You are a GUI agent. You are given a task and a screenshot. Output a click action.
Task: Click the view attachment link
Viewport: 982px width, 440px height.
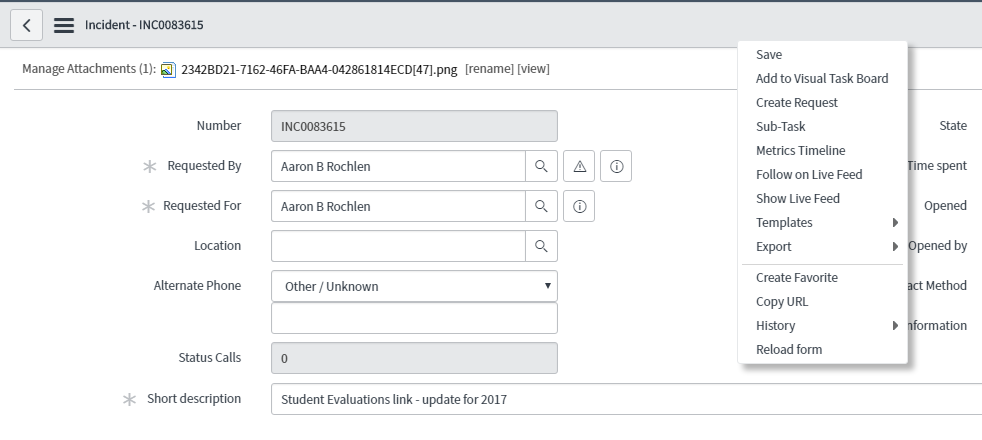click(x=534, y=69)
